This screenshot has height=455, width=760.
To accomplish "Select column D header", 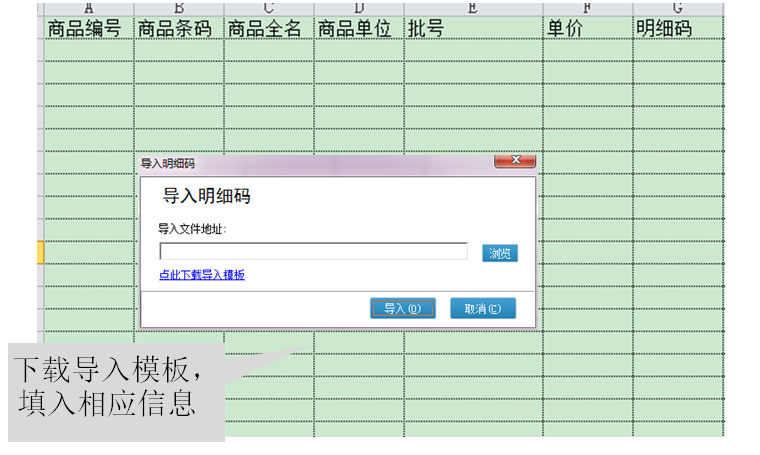I will pyautogui.click(x=358, y=9).
